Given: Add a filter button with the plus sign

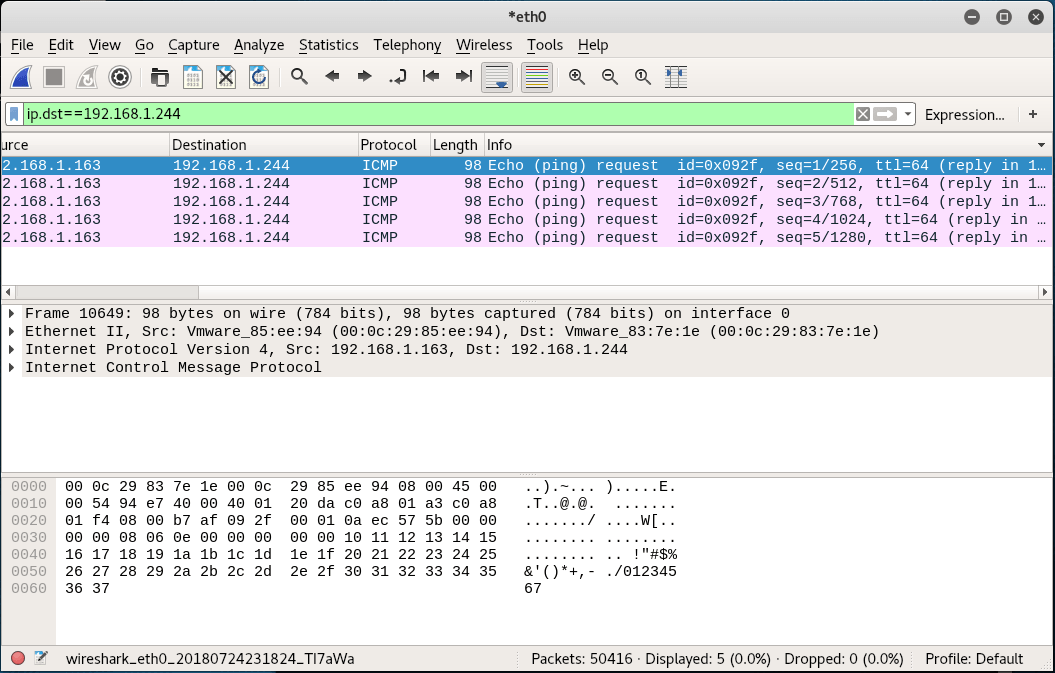Looking at the screenshot, I should pyautogui.click(x=1031, y=114).
